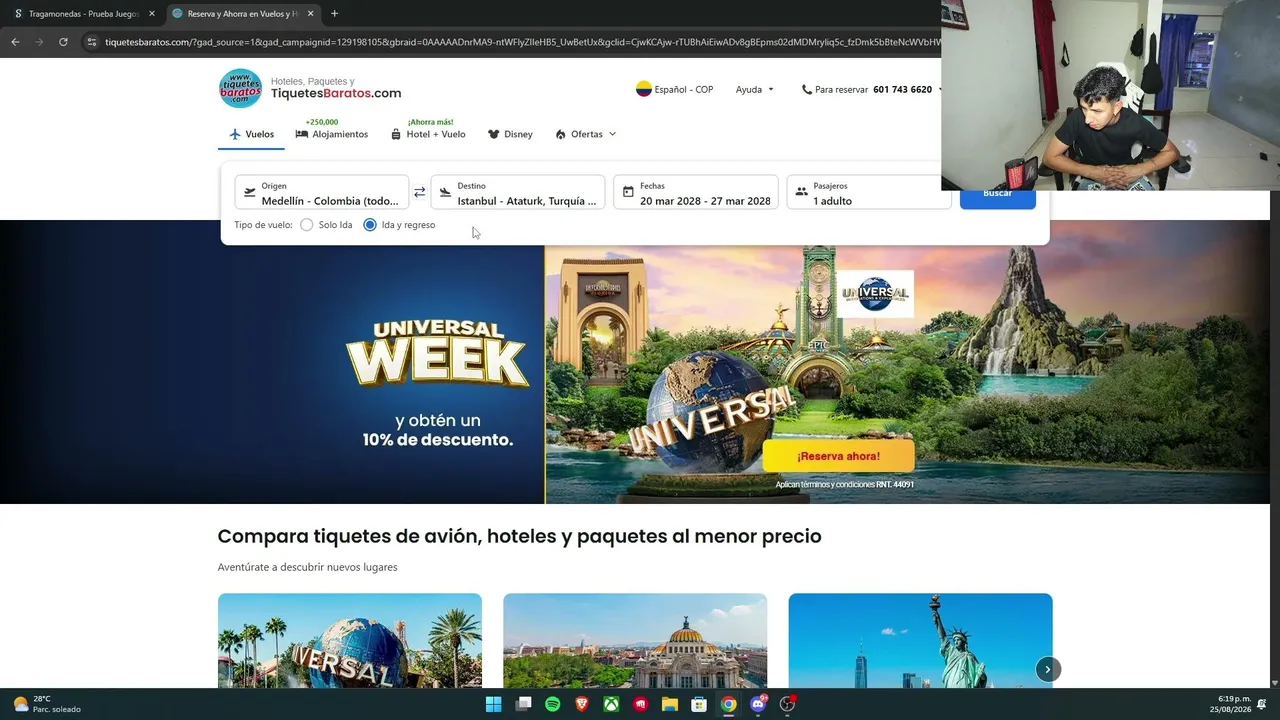Image resolution: width=1280 pixels, height=720 pixels.
Task: Open Brave browser from the taskbar
Action: pos(582,704)
